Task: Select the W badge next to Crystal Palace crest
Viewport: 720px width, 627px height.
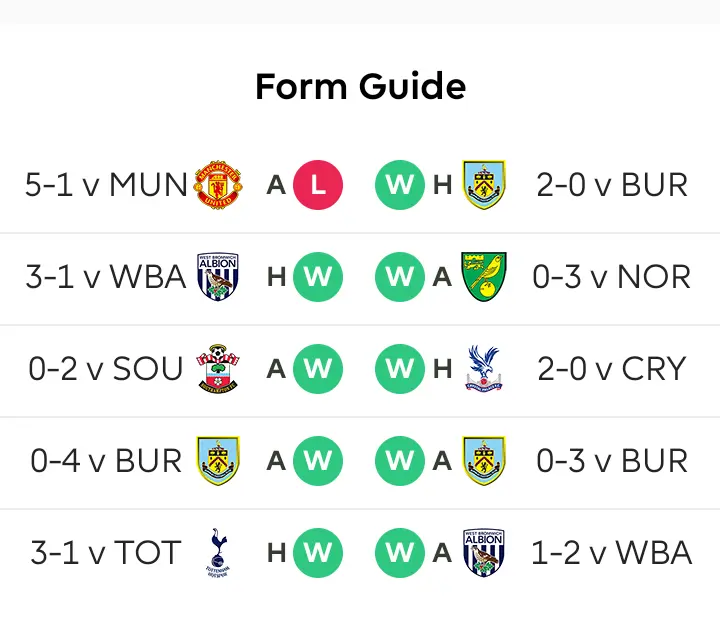Action: click(399, 369)
